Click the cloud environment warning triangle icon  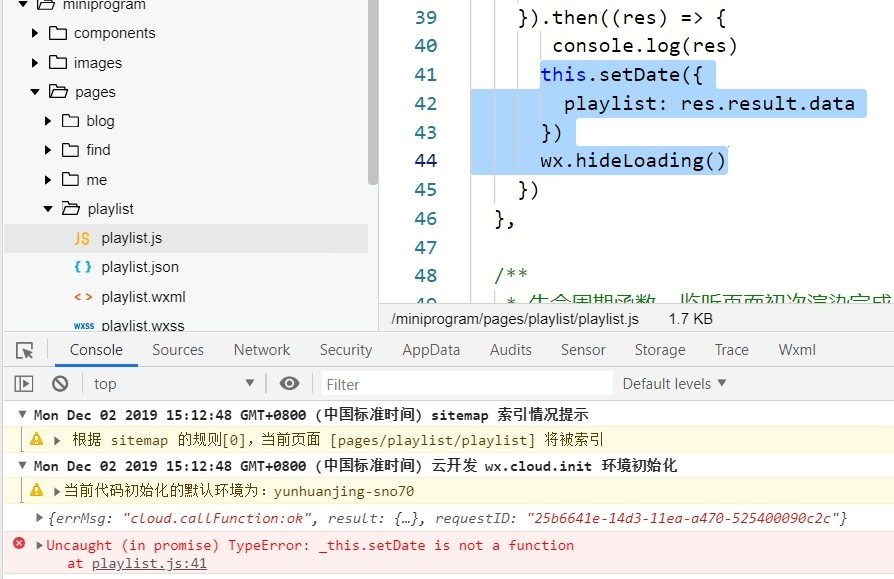(x=36, y=490)
